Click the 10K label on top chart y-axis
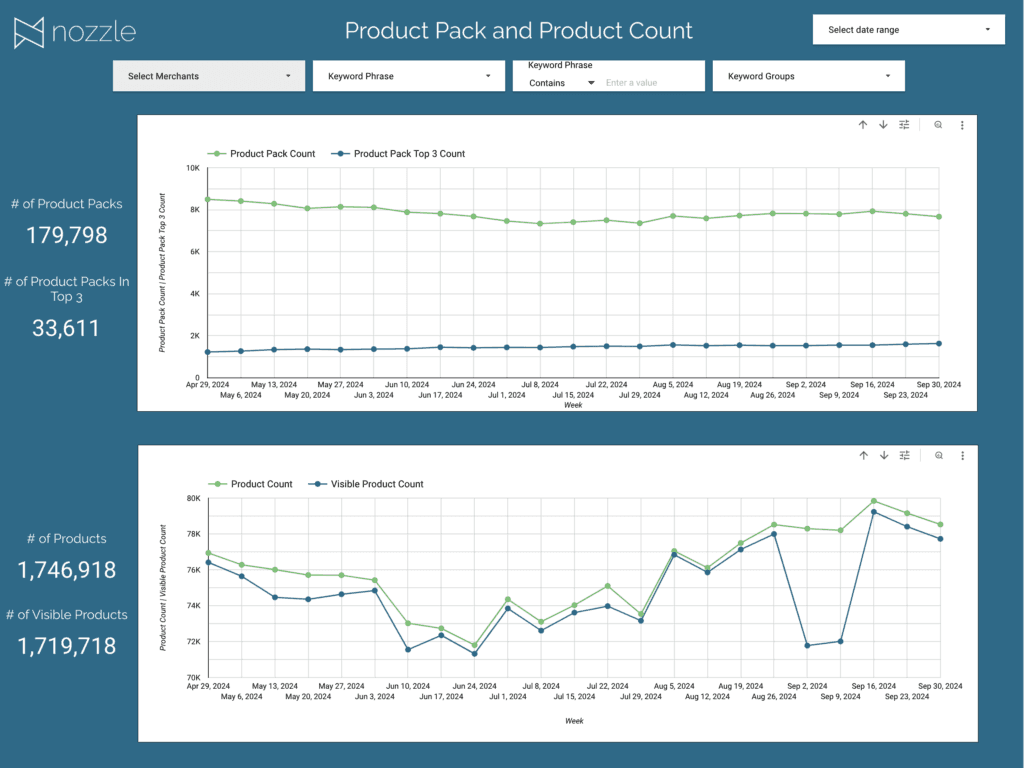1024x768 pixels. coord(193,168)
